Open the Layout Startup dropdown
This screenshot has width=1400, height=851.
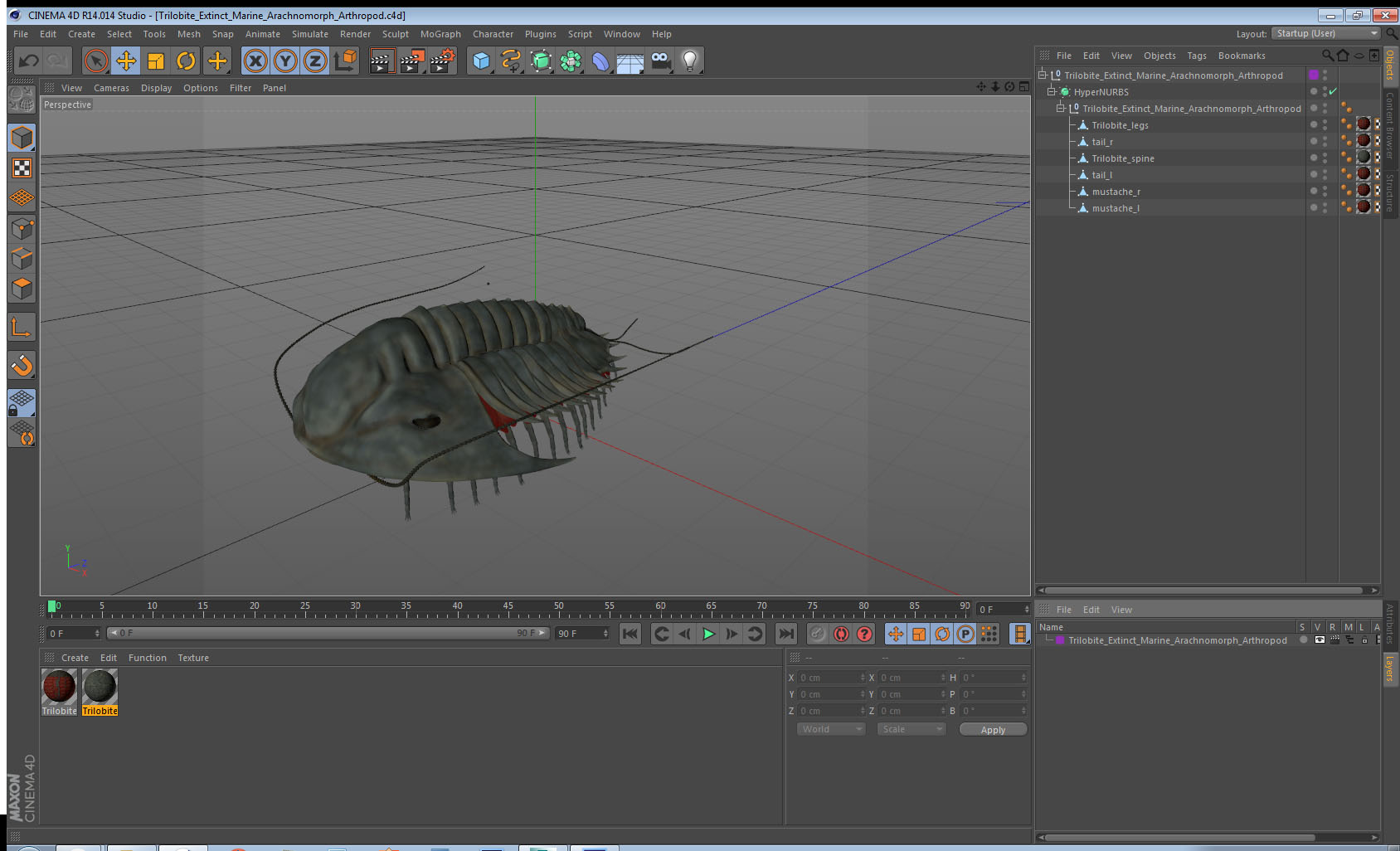coord(1326,33)
